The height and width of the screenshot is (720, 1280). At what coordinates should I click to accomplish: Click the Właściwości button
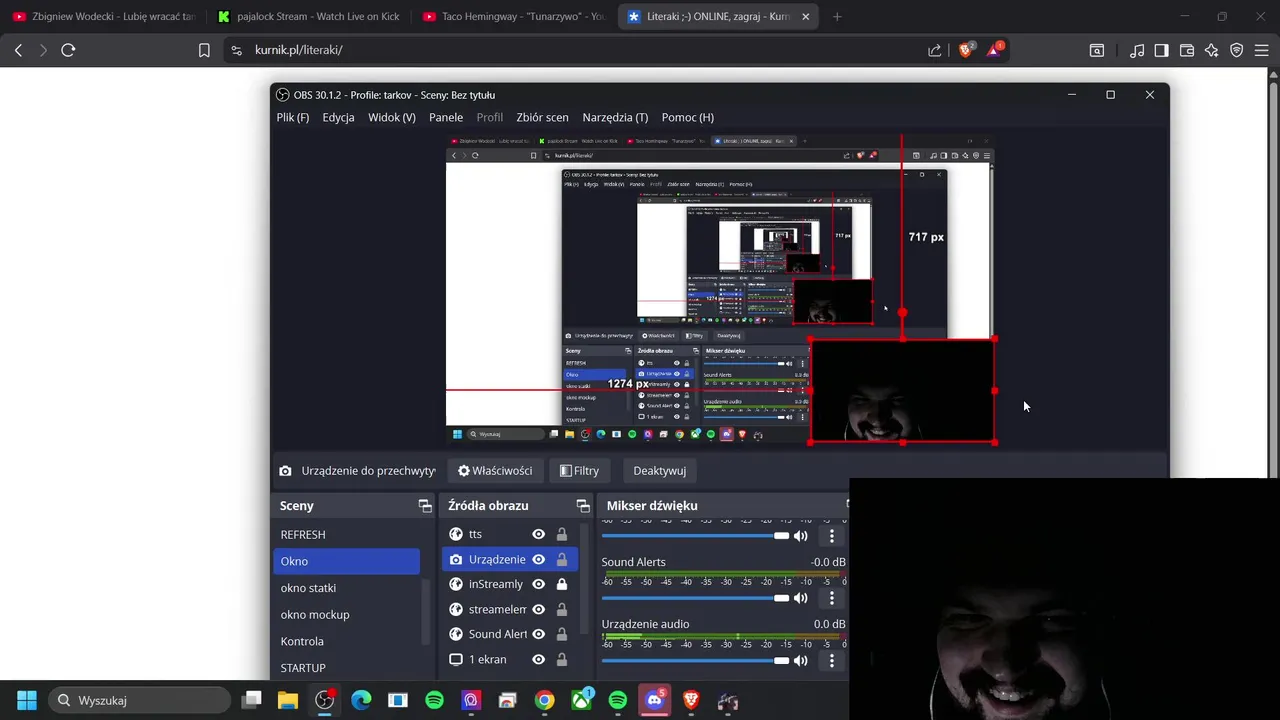tap(495, 470)
